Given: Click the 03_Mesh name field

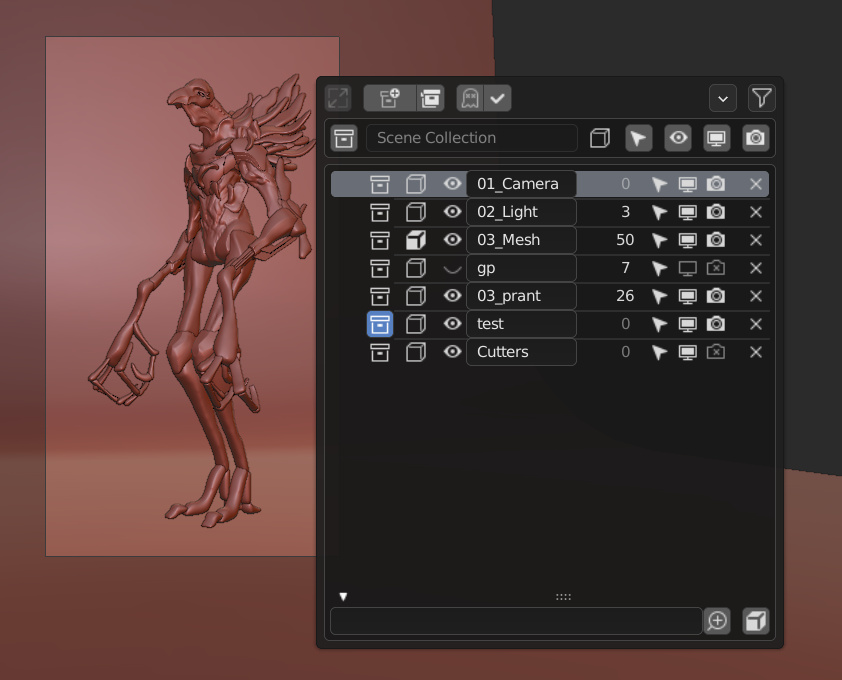Looking at the screenshot, I should [x=521, y=240].
